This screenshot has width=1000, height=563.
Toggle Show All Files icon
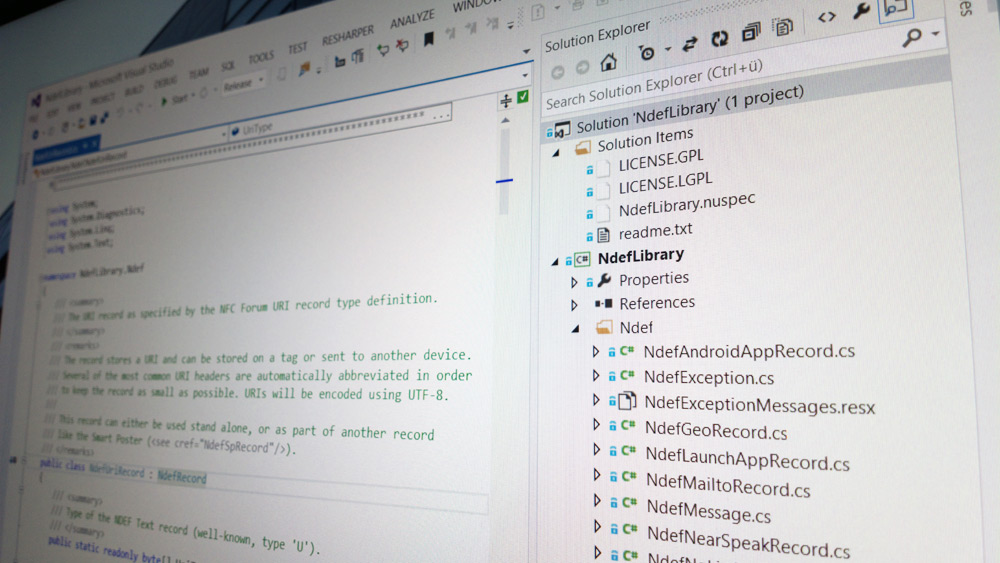(x=783, y=27)
